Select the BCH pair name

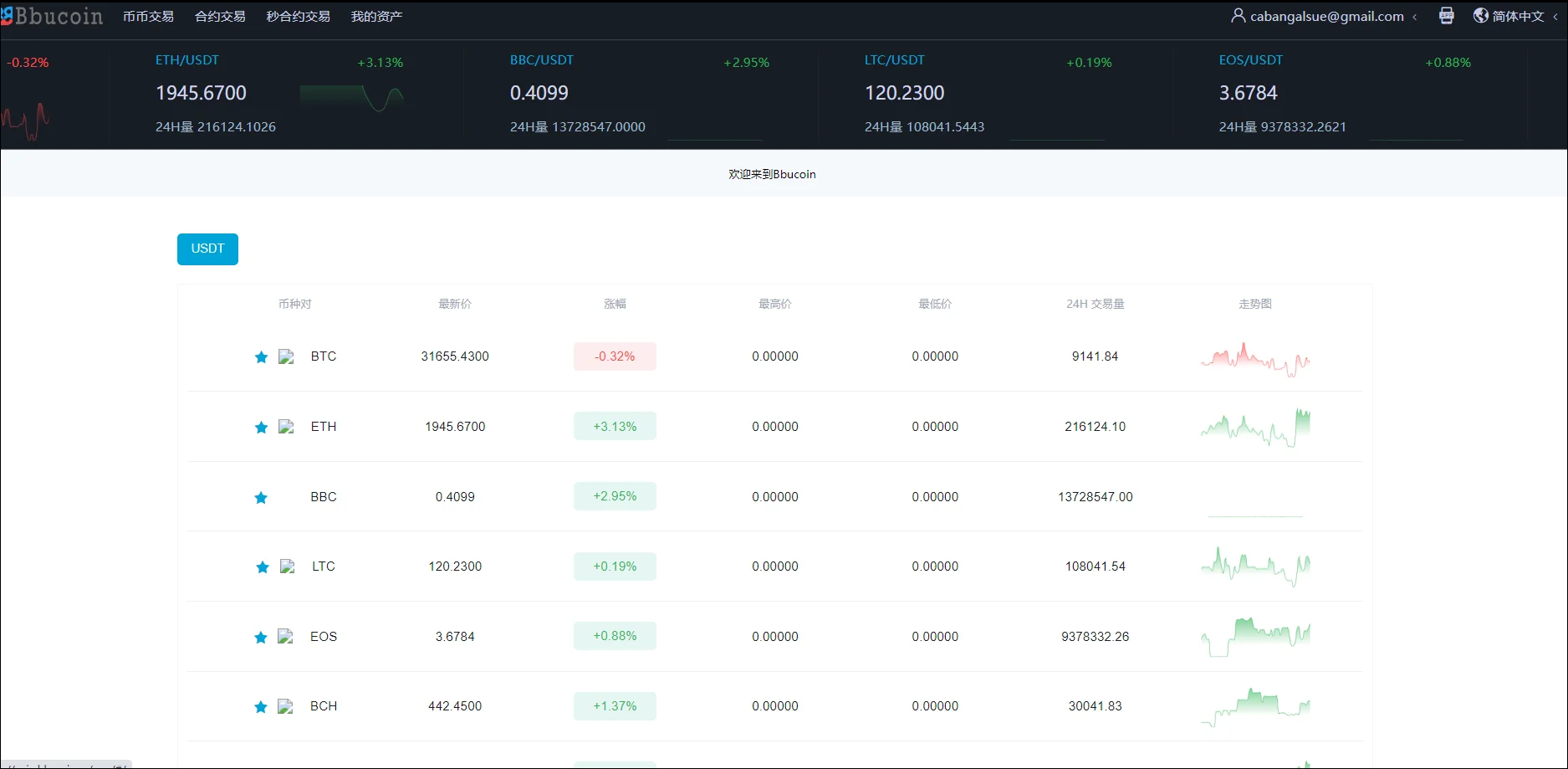[x=324, y=706]
